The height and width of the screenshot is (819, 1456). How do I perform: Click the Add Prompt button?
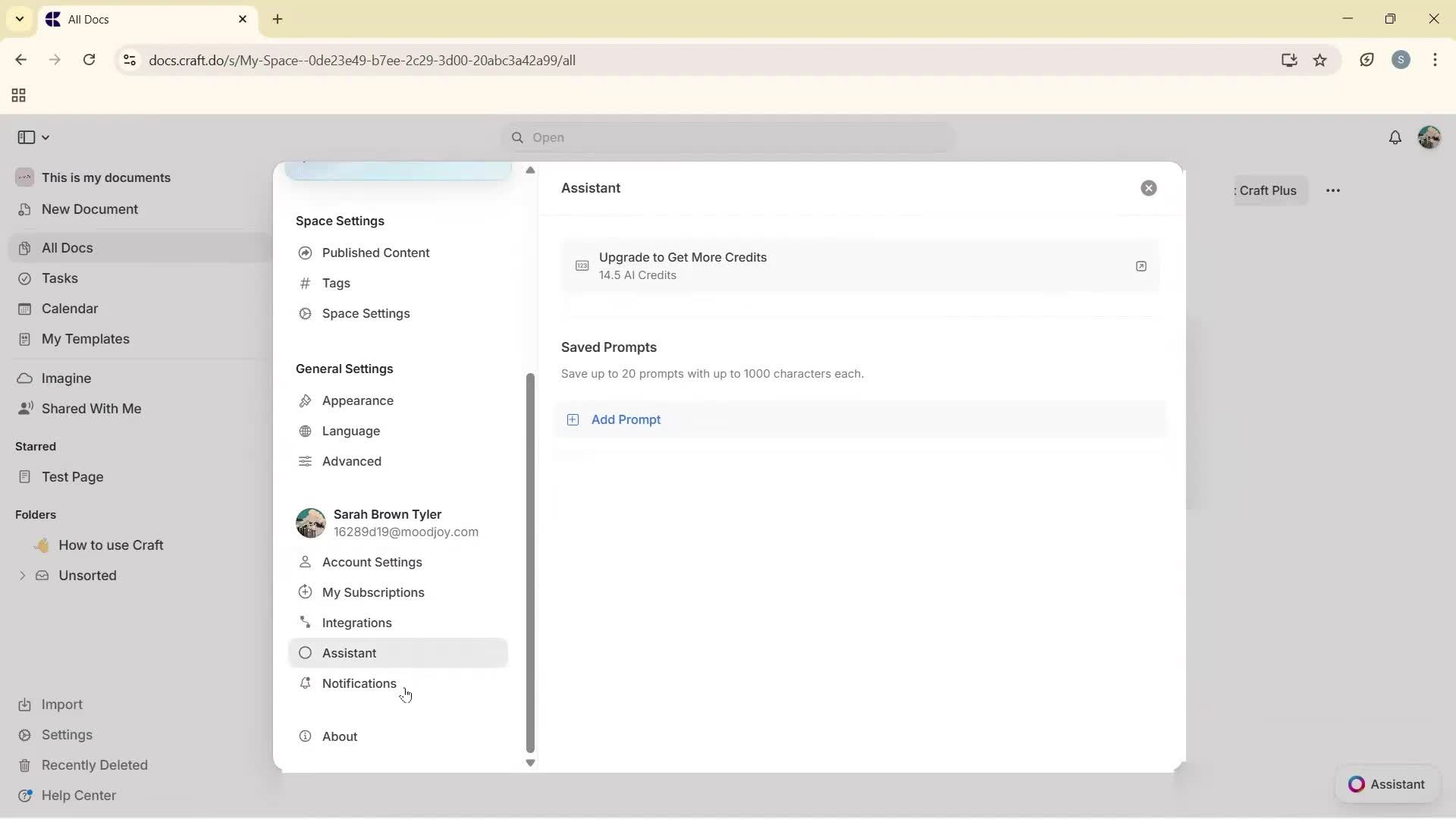[626, 419]
